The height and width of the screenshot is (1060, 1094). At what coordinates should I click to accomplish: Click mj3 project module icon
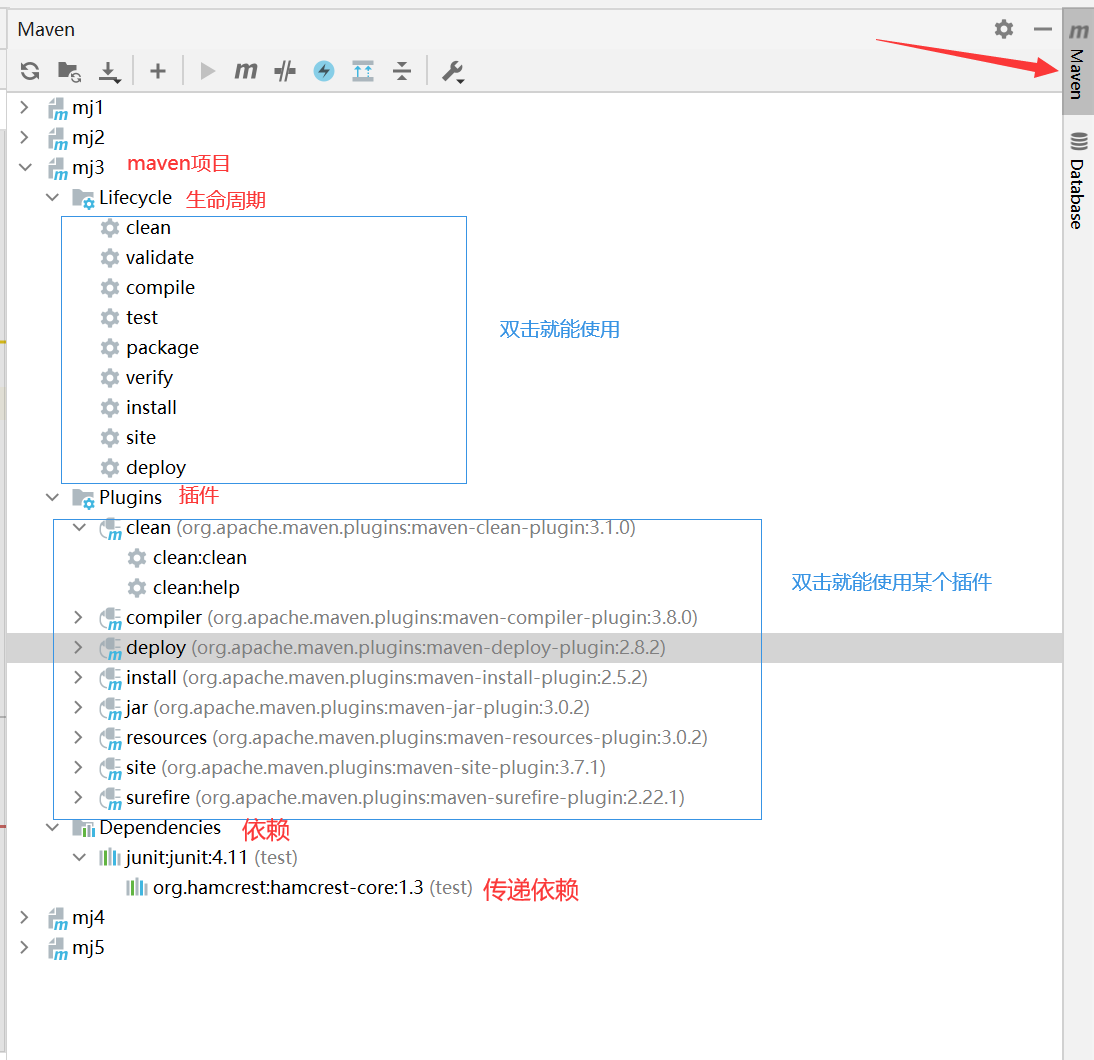pyautogui.click(x=58, y=168)
